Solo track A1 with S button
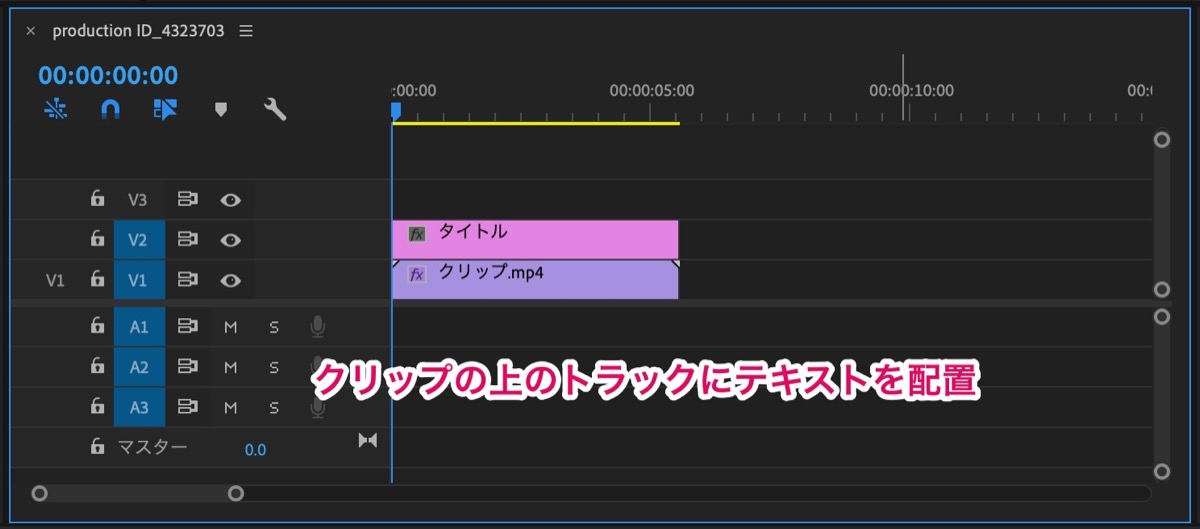This screenshot has height=529, width=1200. 274,327
